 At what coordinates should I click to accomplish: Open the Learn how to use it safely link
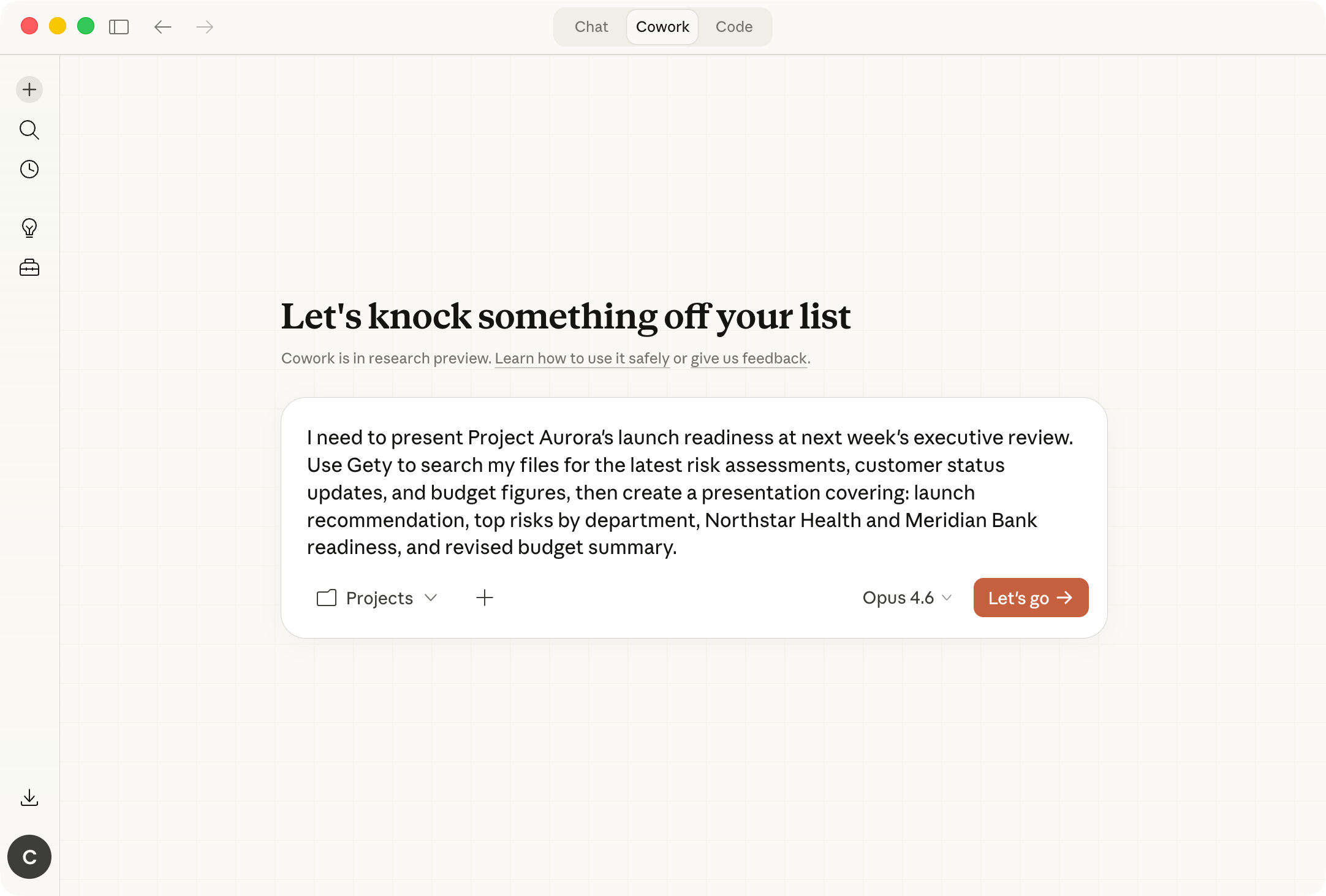pyautogui.click(x=582, y=358)
